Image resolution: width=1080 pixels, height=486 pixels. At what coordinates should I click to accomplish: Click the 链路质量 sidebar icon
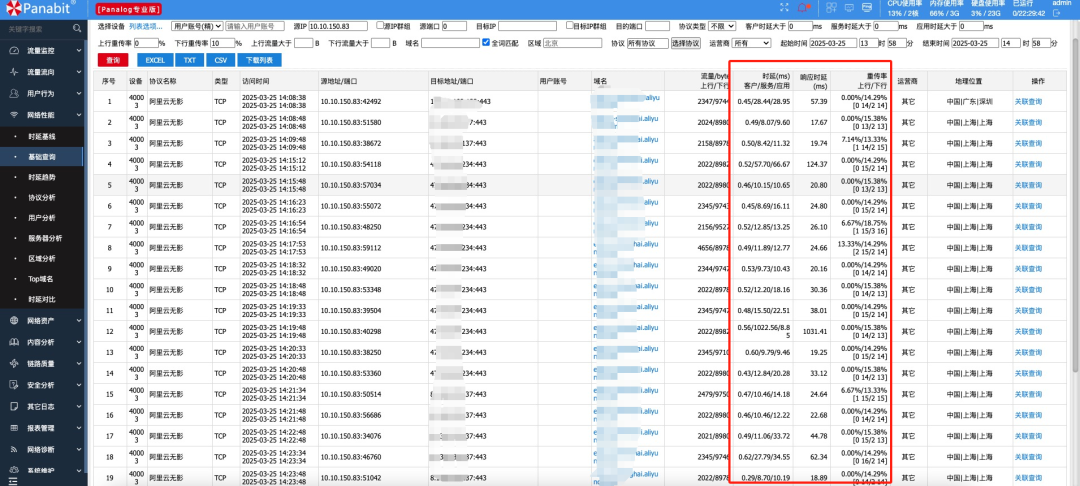pos(14,363)
